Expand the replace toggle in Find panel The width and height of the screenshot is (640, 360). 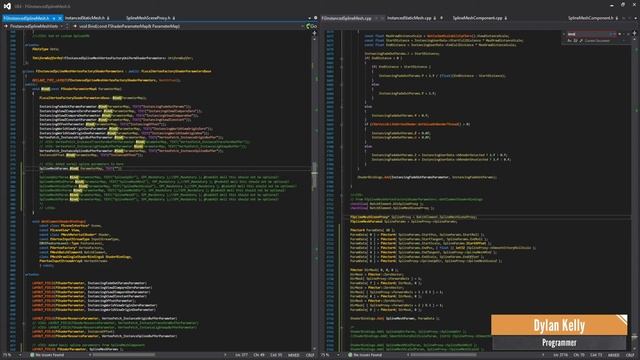point(564,34)
